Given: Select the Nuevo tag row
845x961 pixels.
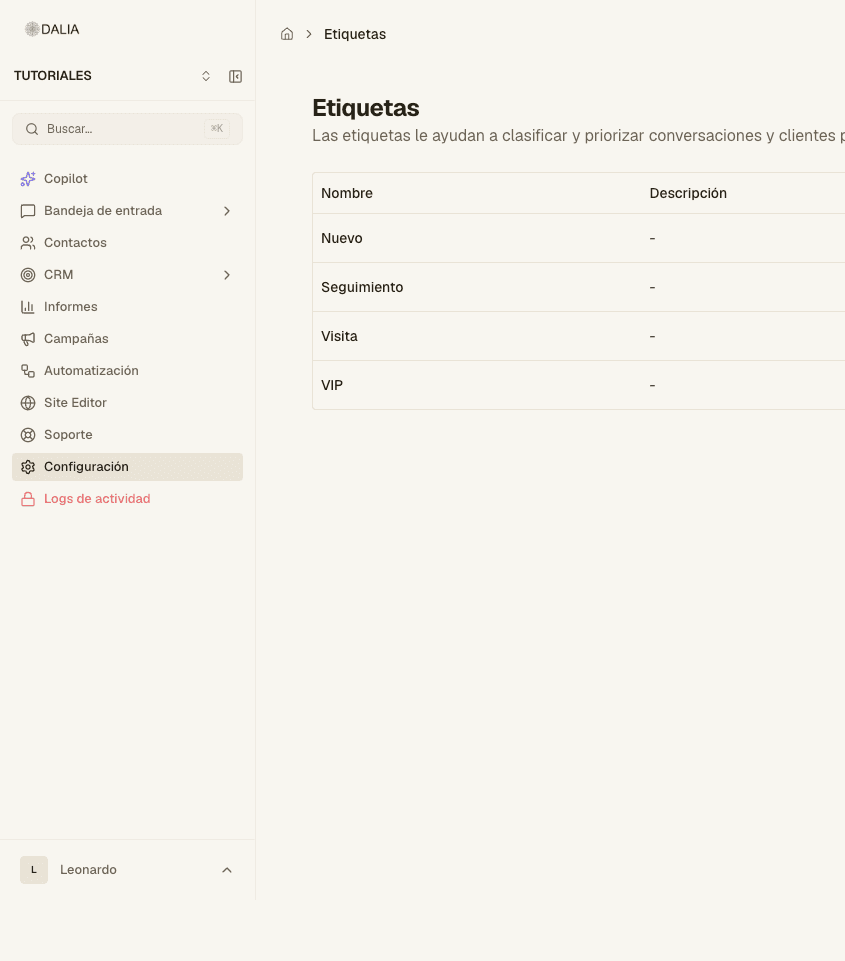Looking at the screenshot, I should [x=578, y=238].
